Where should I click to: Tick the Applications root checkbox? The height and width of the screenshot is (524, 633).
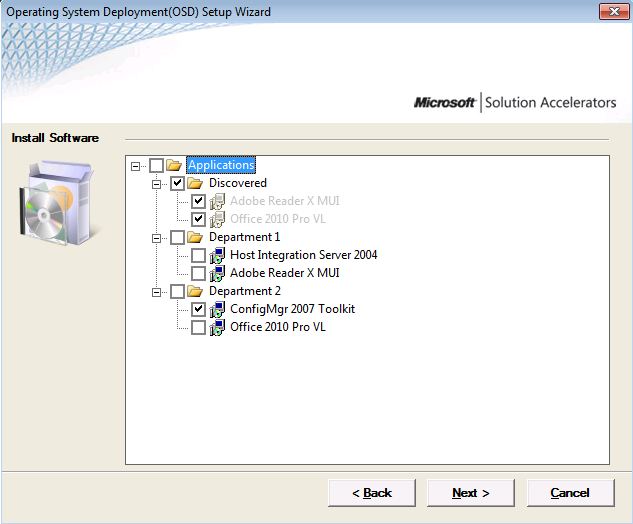point(157,166)
